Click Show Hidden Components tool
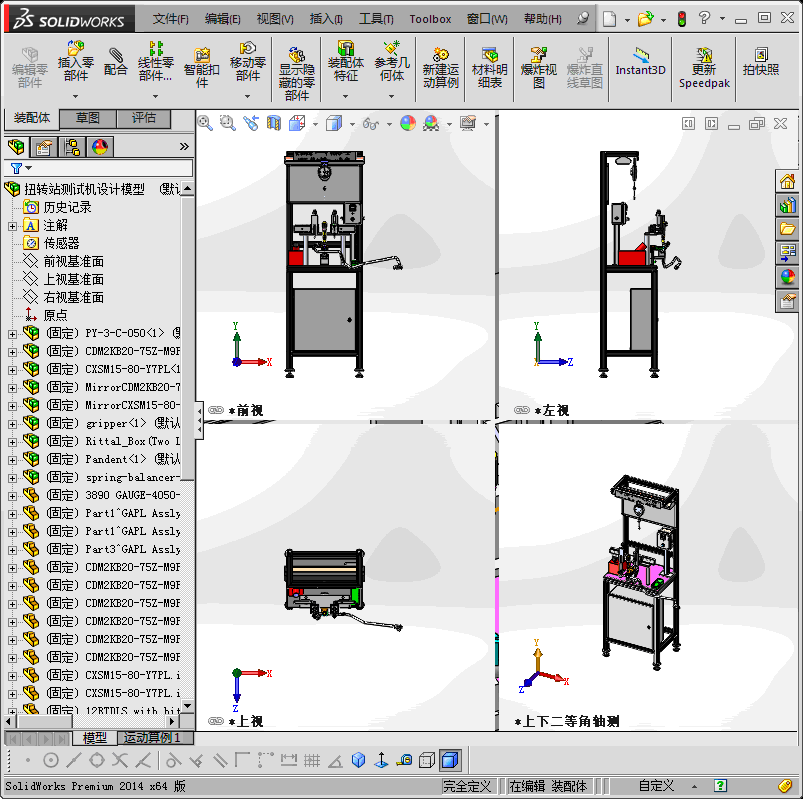This screenshot has height=799, width=803. pyautogui.click(x=297, y=73)
